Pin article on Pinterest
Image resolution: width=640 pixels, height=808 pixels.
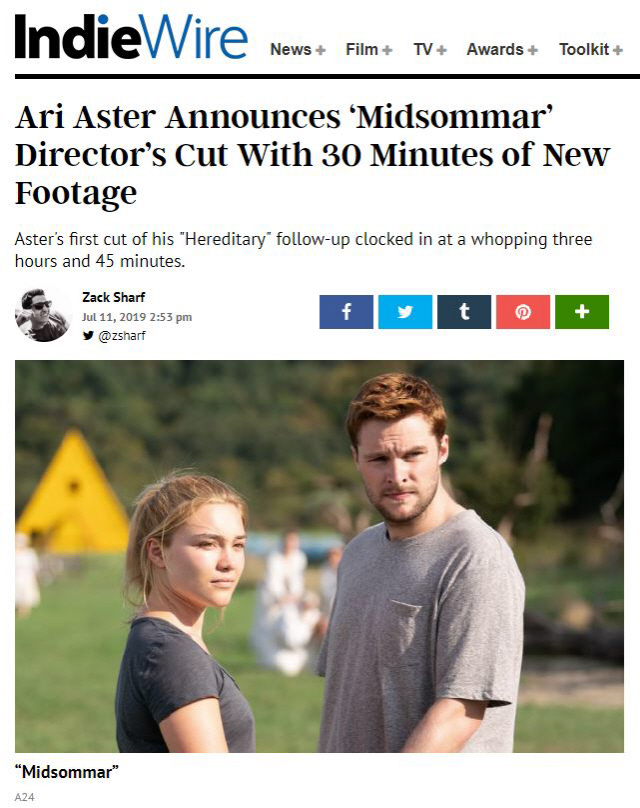point(523,312)
